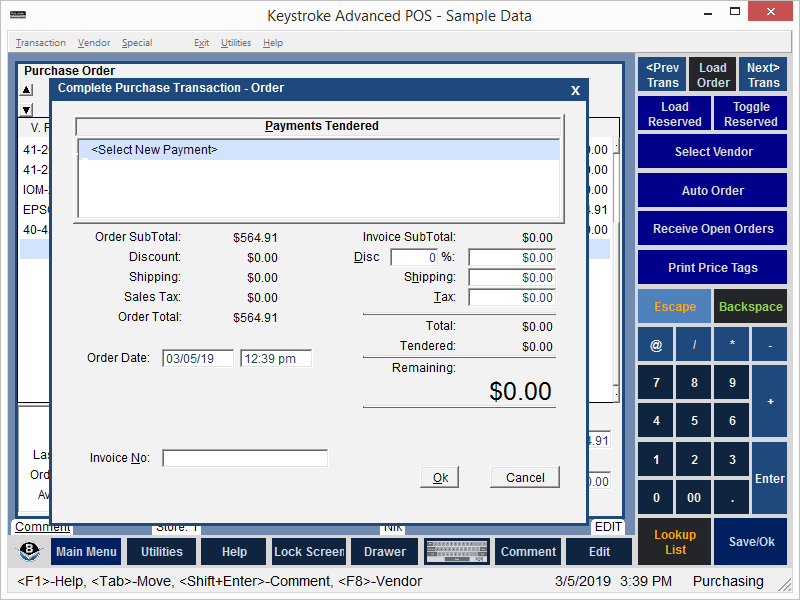The width and height of the screenshot is (800, 600).
Task: Open the Lookup List
Action: [x=674, y=542]
